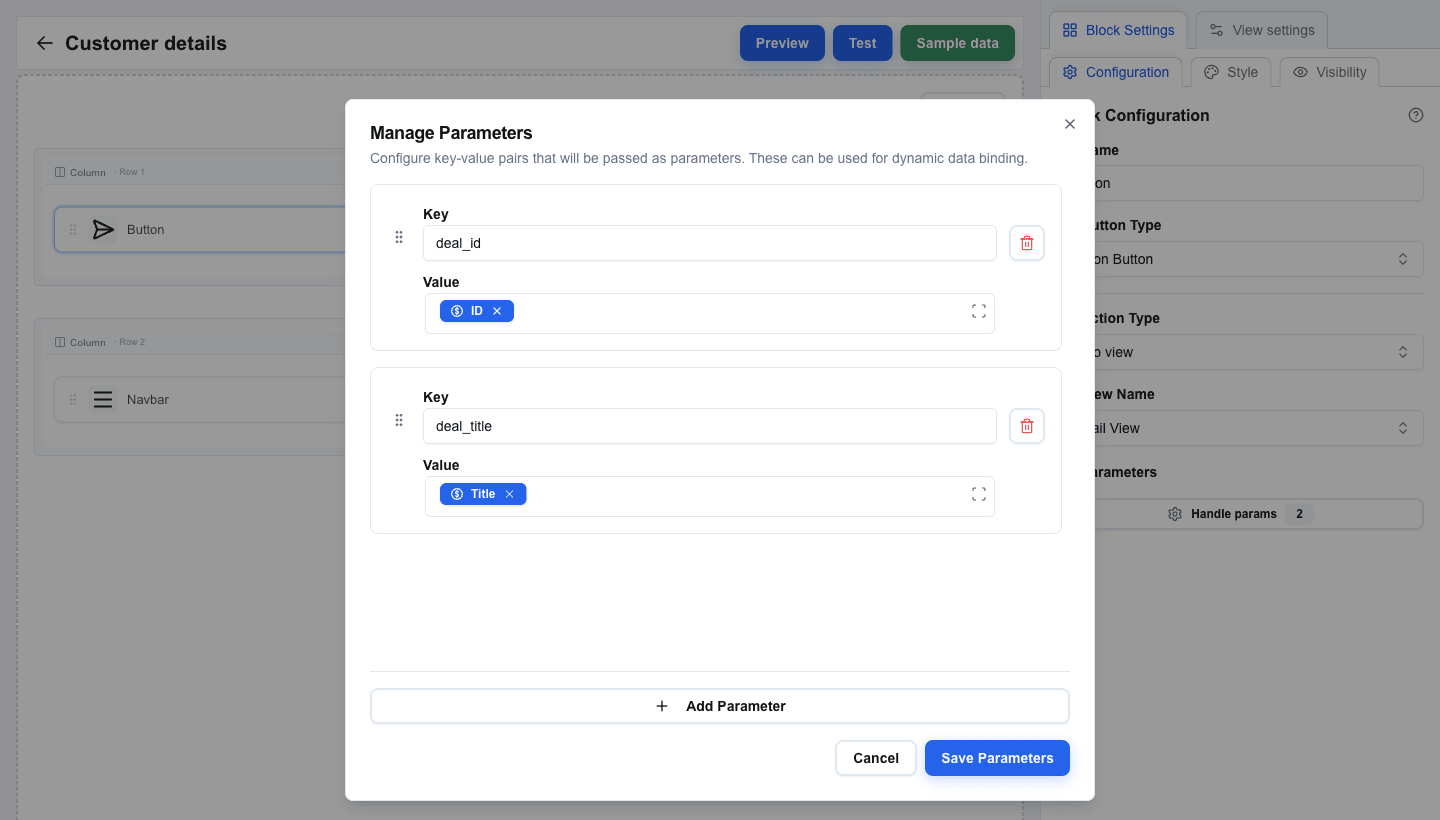This screenshot has height=820, width=1440.
Task: Remove the Title tag using its X
Action: [509, 494]
